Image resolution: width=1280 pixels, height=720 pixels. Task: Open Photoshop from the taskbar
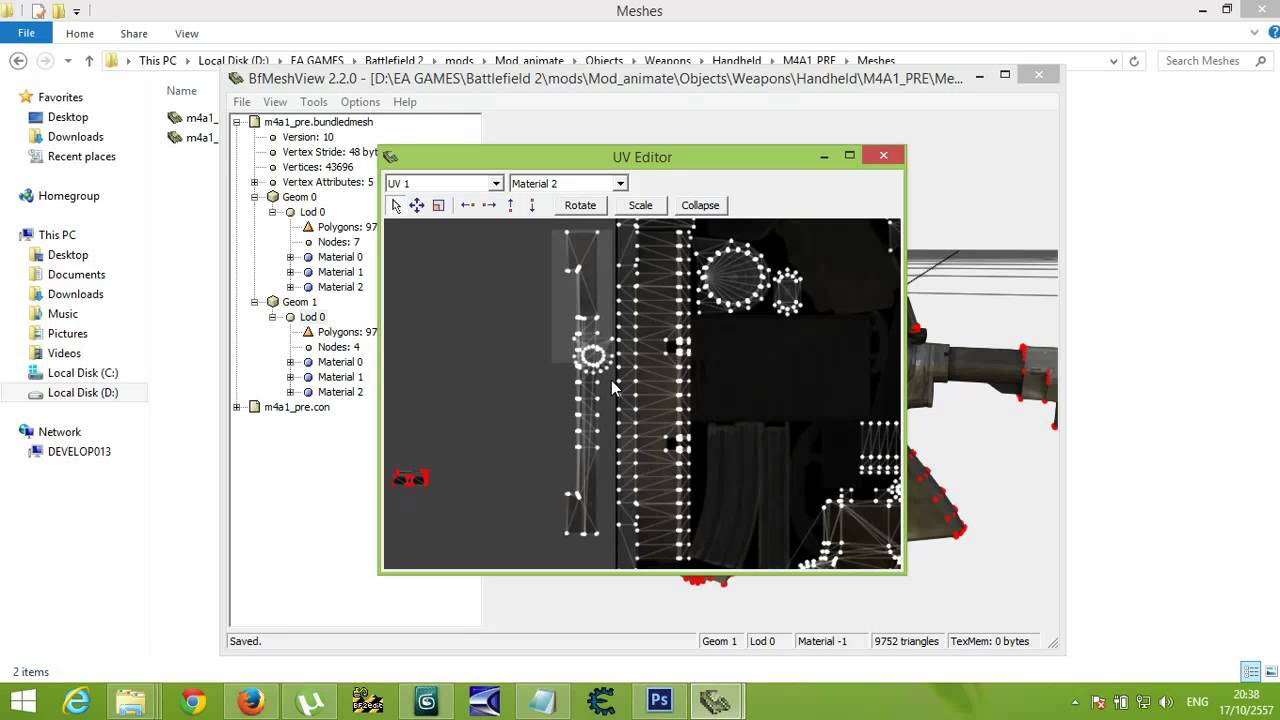[x=659, y=702]
